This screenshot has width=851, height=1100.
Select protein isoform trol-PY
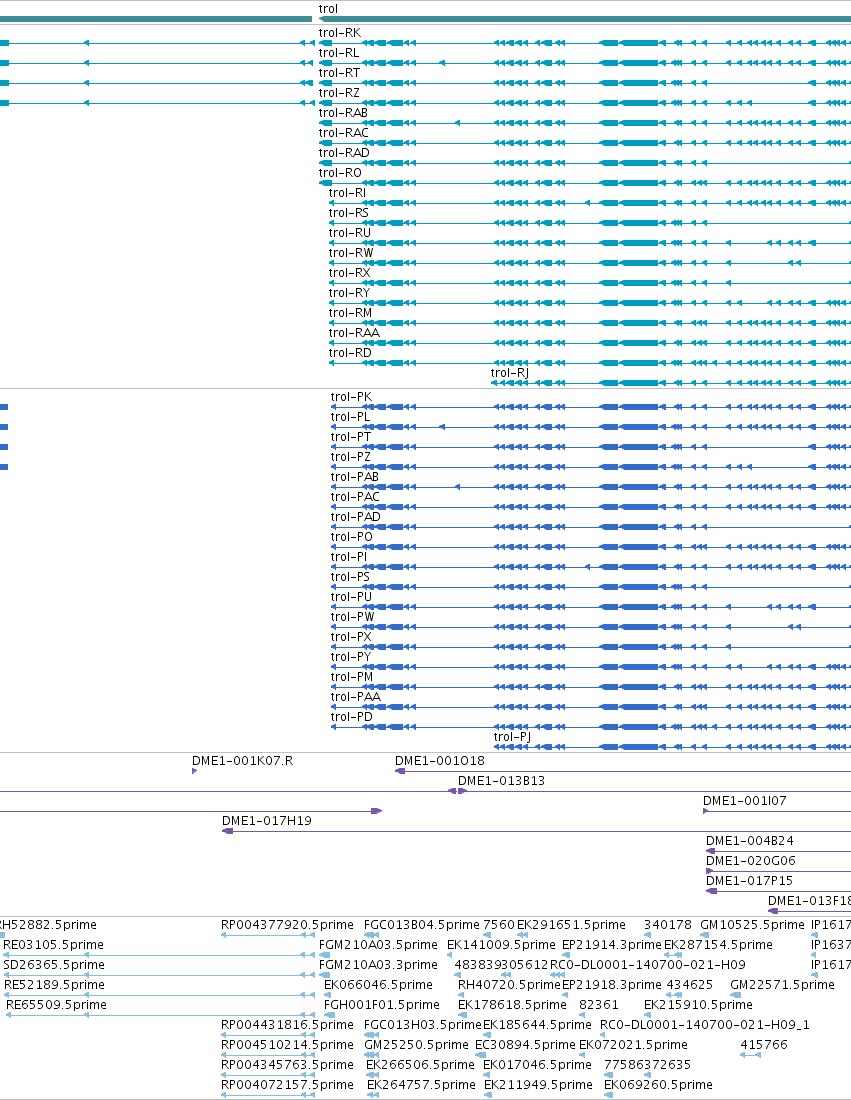click(351, 657)
